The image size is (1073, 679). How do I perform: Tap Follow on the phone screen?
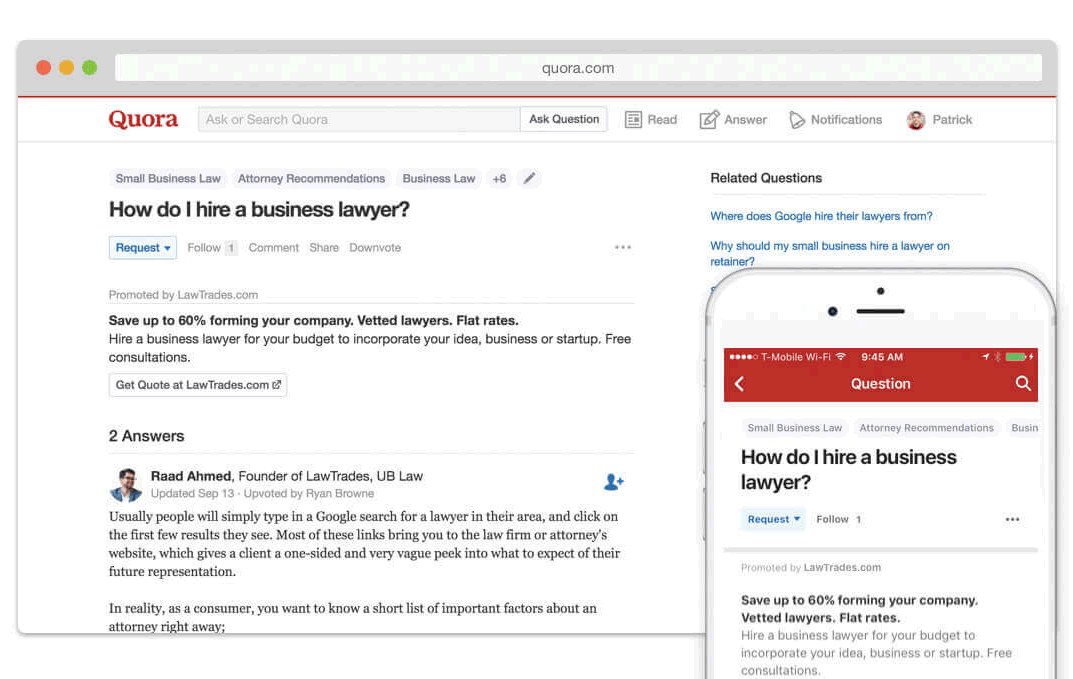pos(832,520)
